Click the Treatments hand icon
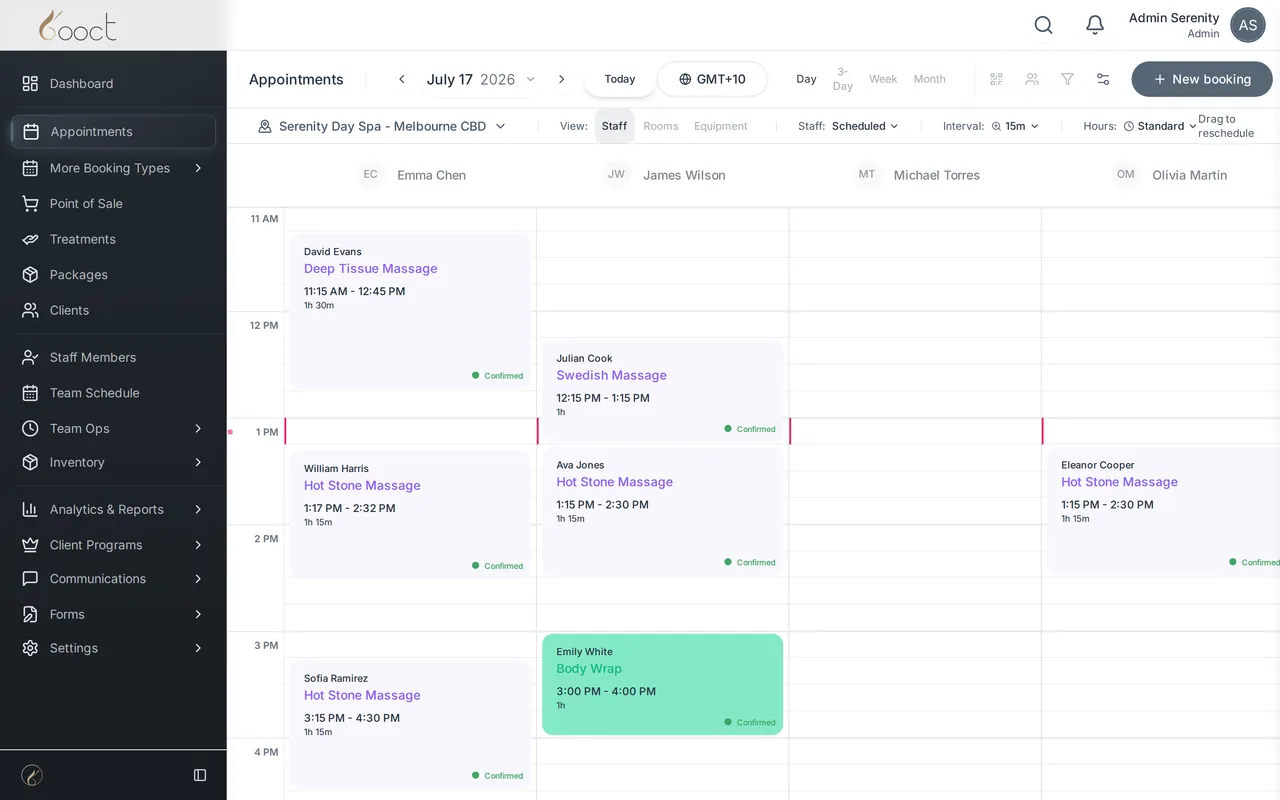 [x=30, y=239]
